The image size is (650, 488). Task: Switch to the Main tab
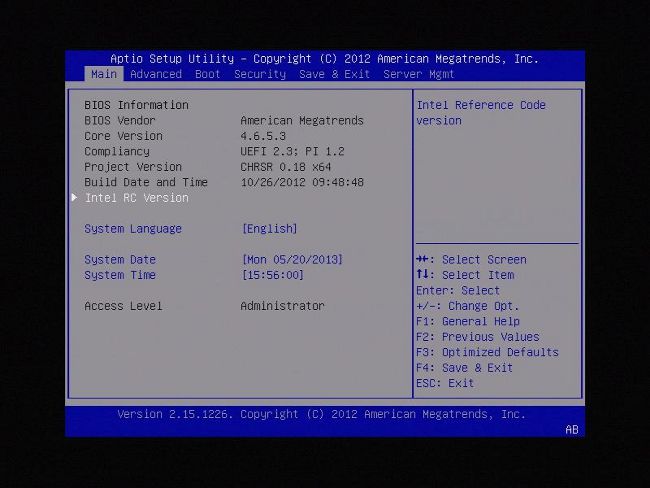pyautogui.click(x=104, y=74)
